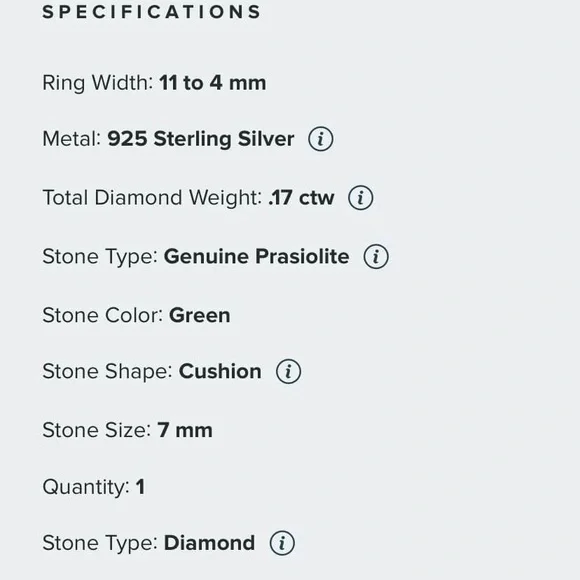This screenshot has height=580, width=580.
Task: Click info icon next to Diamond stone type
Action: (282, 543)
